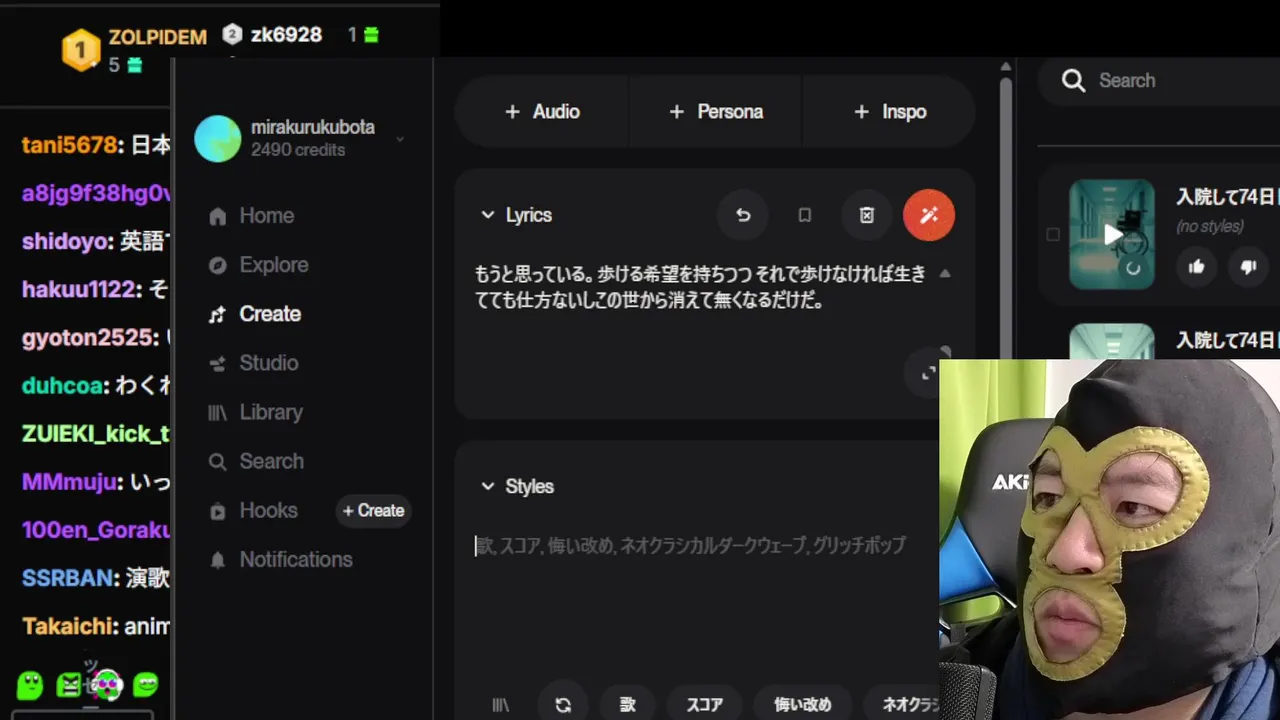Add the 歌 style chip
This screenshot has height=720, width=1280.
pos(628,704)
